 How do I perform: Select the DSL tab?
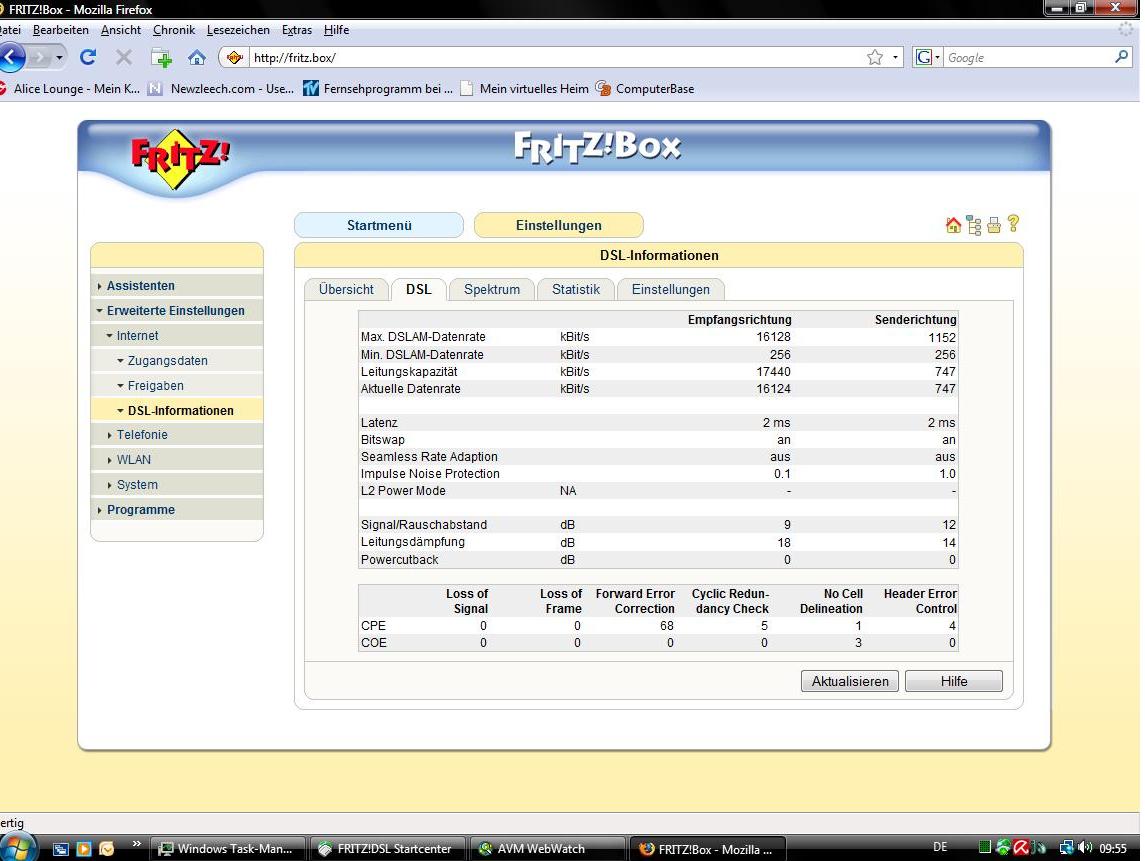point(418,289)
